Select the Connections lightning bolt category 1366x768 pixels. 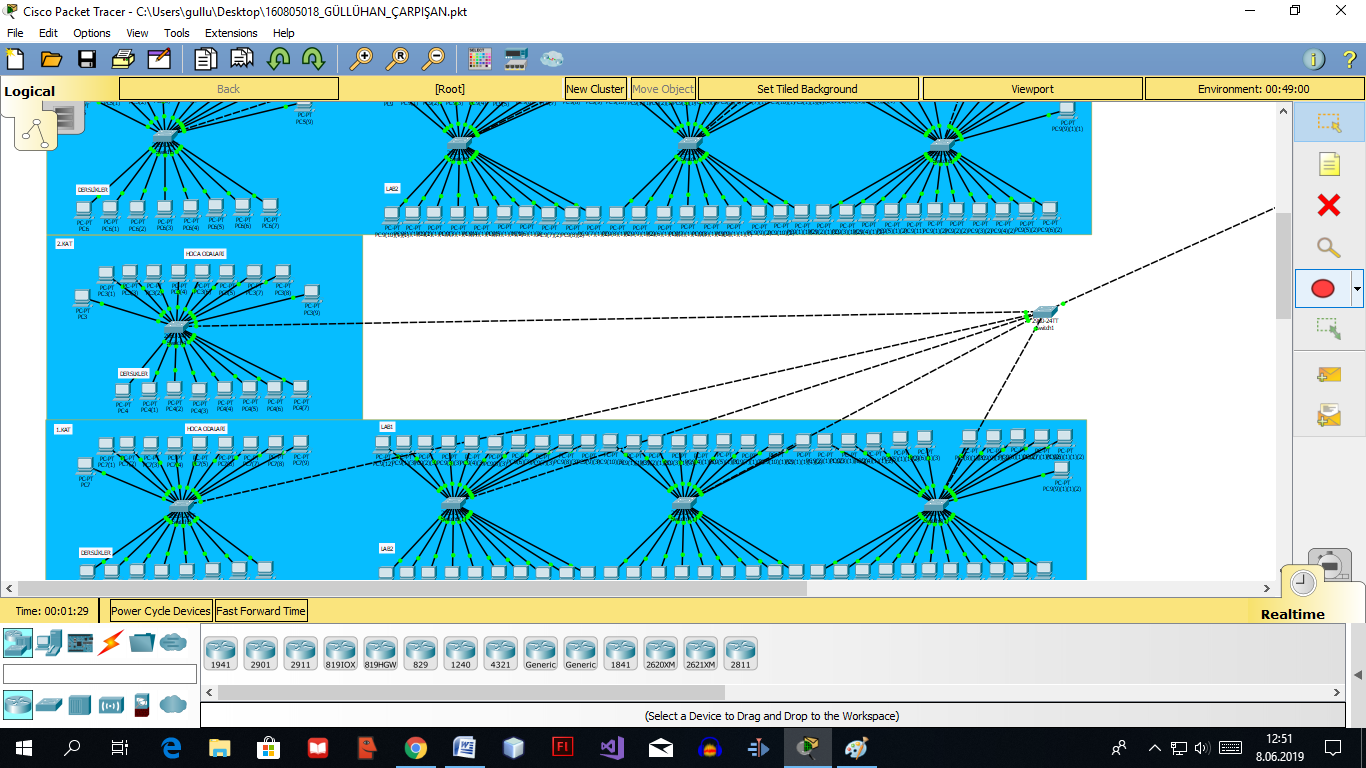[111, 642]
